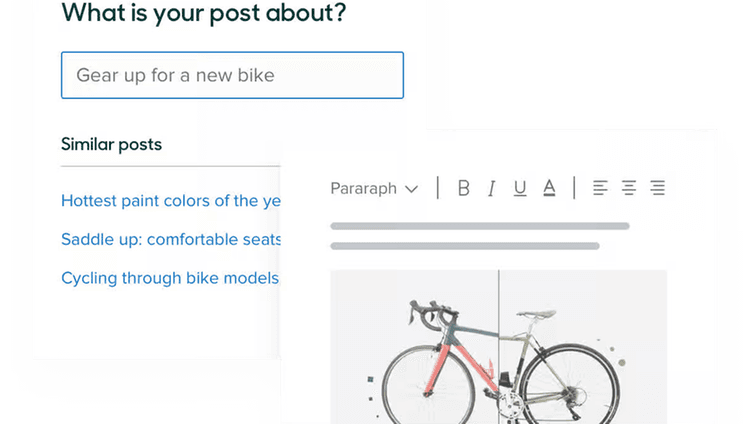Align text to the right
The height and width of the screenshot is (424, 750).
(658, 188)
